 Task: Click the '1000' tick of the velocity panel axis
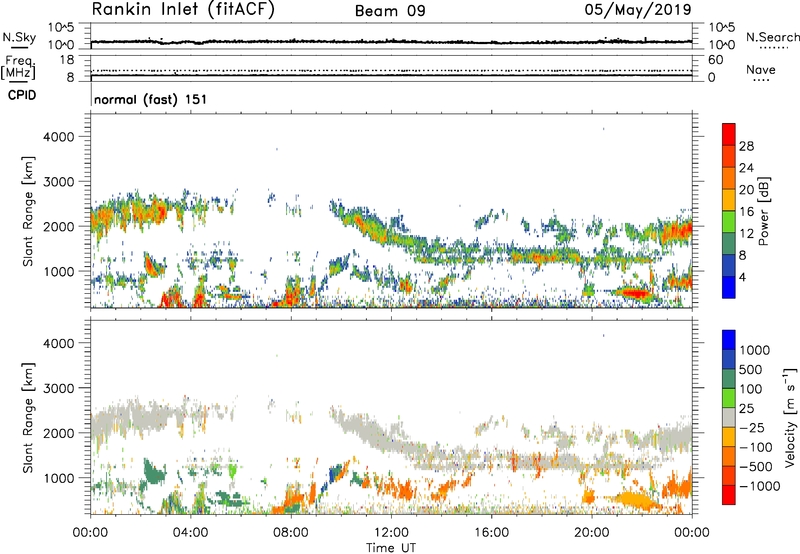pyautogui.click(x=59, y=478)
